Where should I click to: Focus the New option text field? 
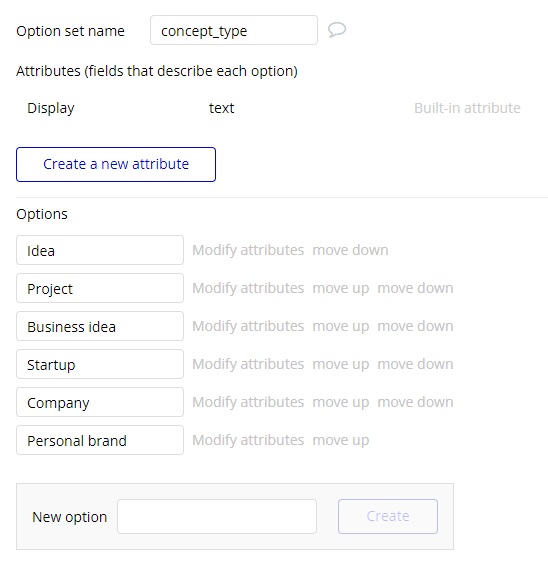217,516
